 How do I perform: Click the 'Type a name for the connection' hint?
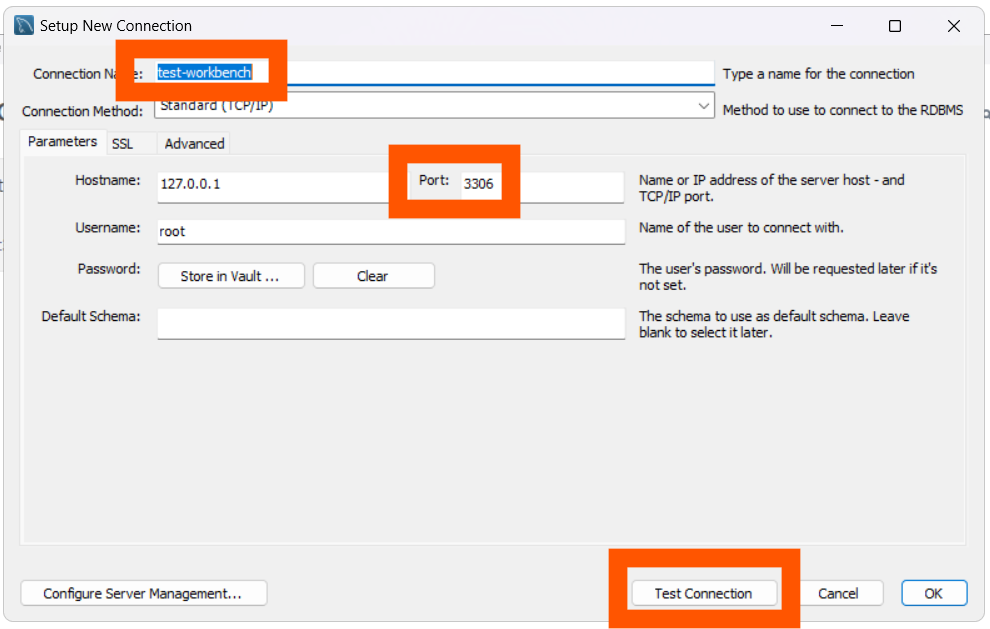(x=818, y=74)
